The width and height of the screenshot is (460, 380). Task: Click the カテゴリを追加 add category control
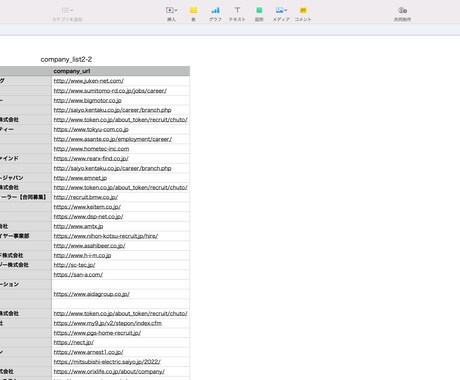pos(67,14)
